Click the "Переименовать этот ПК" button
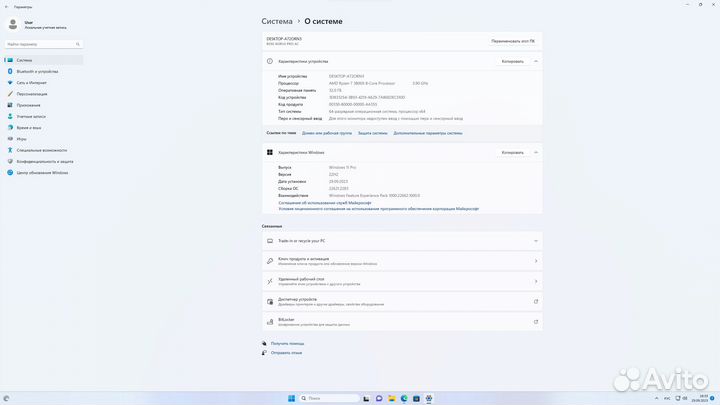This screenshot has width=720, height=405. [513, 41]
